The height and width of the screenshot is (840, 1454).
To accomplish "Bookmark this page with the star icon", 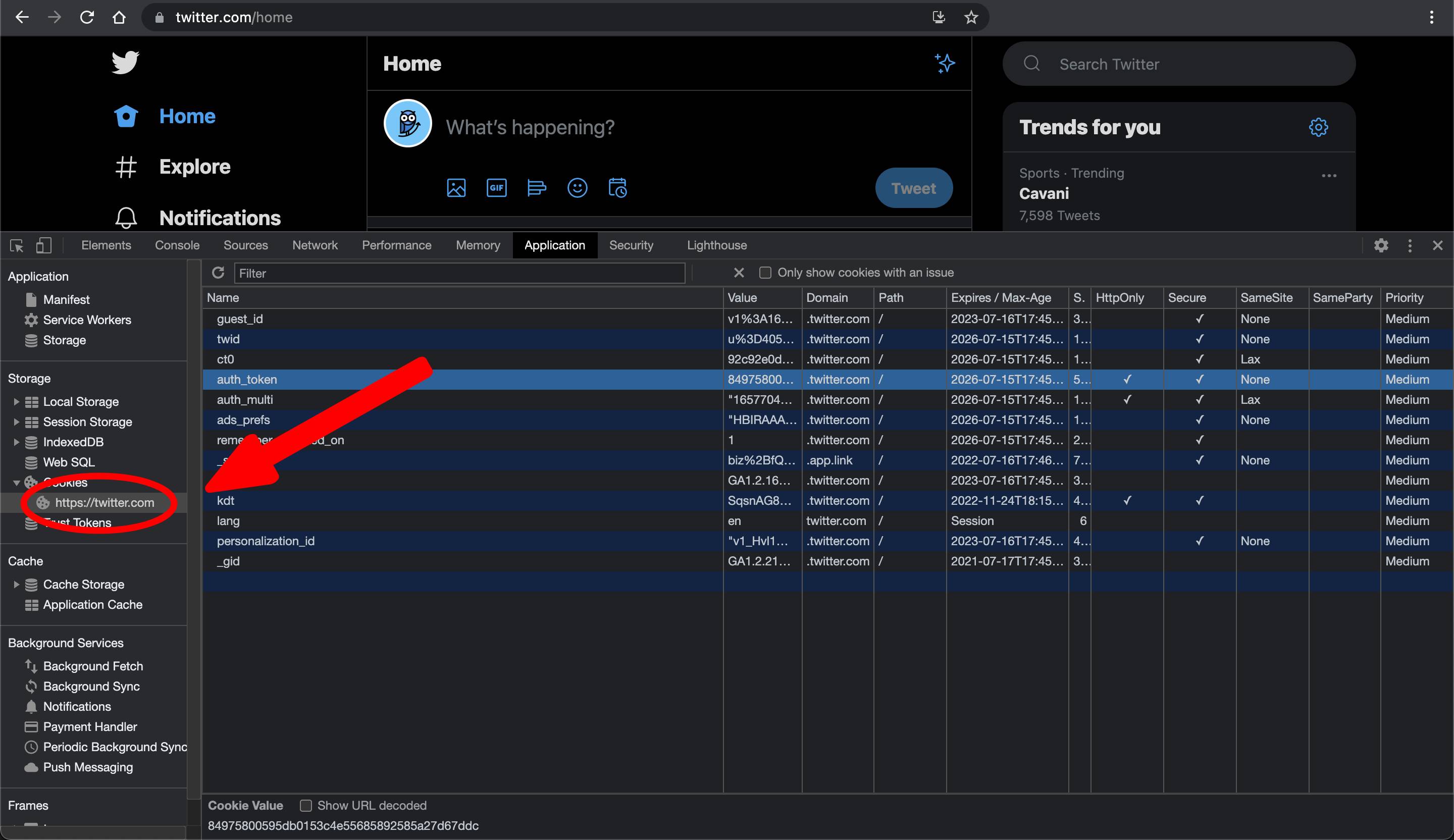I will point(971,17).
